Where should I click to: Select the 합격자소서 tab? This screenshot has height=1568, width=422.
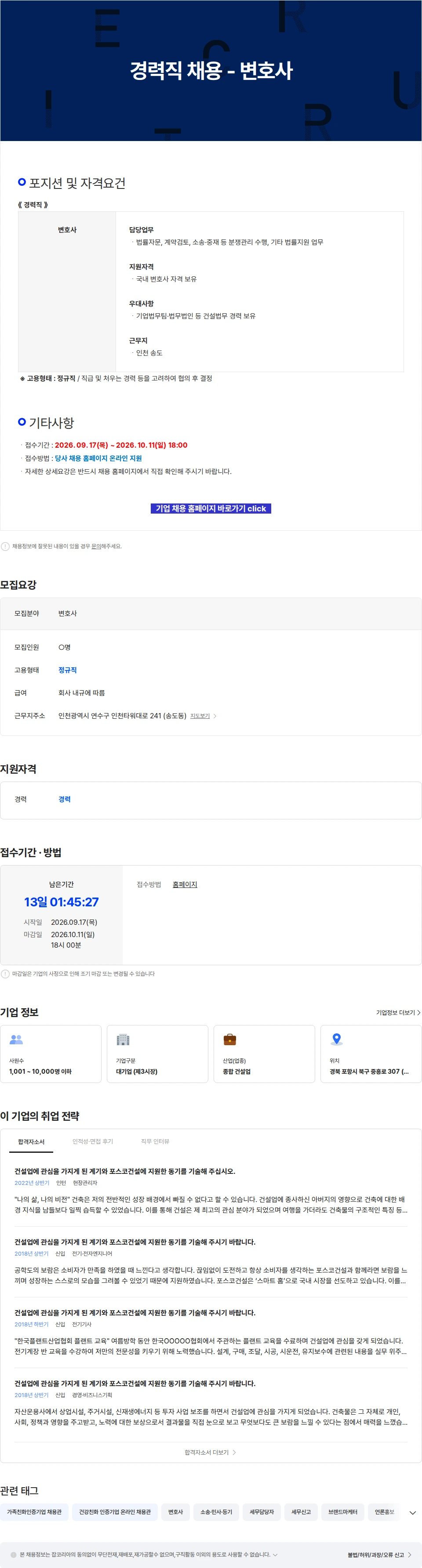tap(31, 1141)
